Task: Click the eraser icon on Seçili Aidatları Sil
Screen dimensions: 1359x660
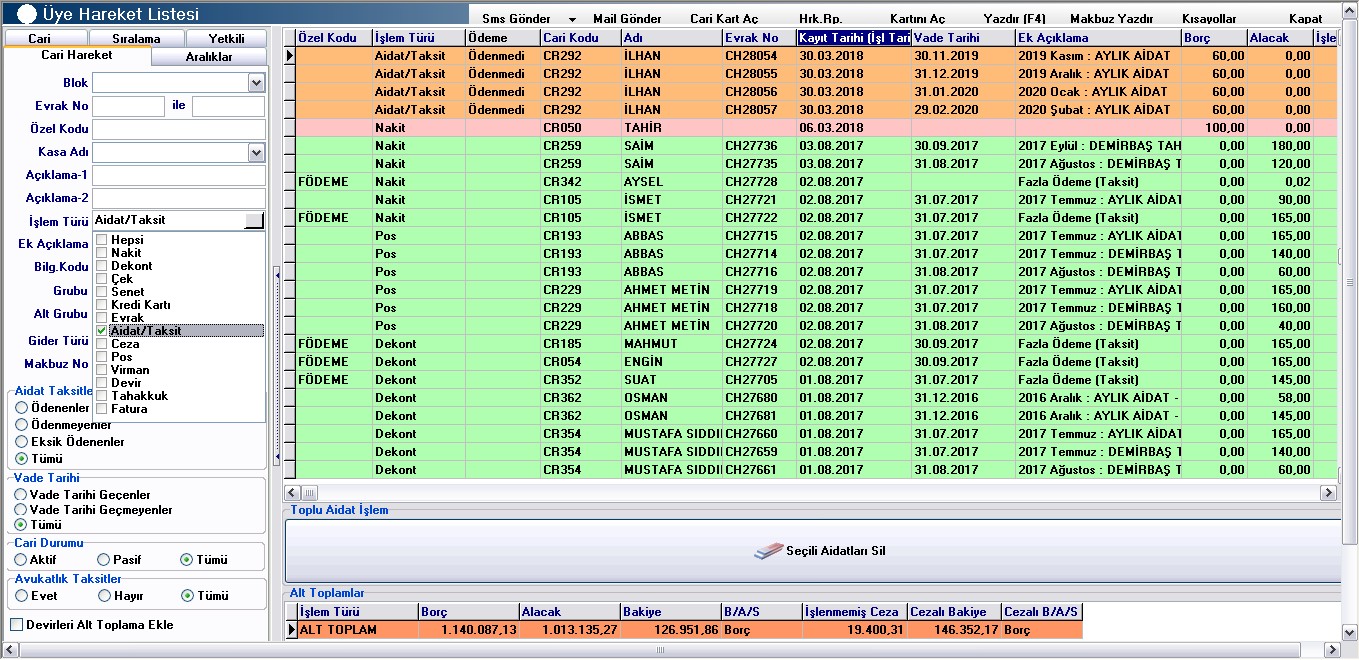Action: 767,551
